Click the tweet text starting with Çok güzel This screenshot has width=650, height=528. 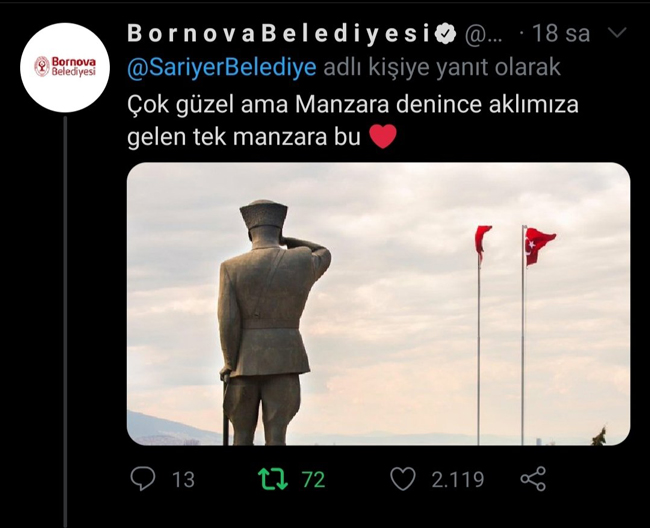point(353,120)
